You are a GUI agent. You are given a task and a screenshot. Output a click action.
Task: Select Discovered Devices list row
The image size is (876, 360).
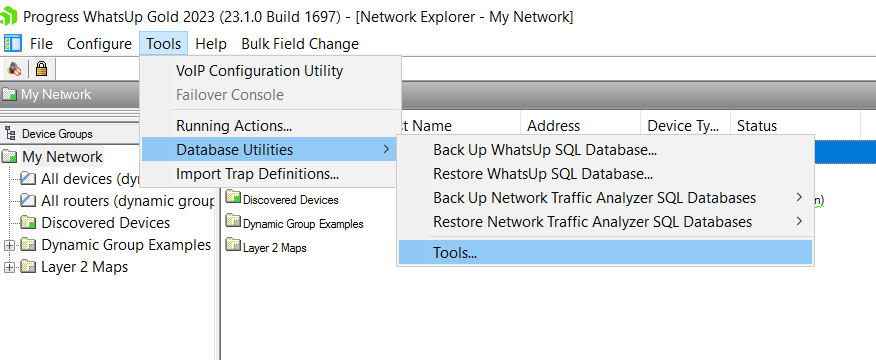291,200
